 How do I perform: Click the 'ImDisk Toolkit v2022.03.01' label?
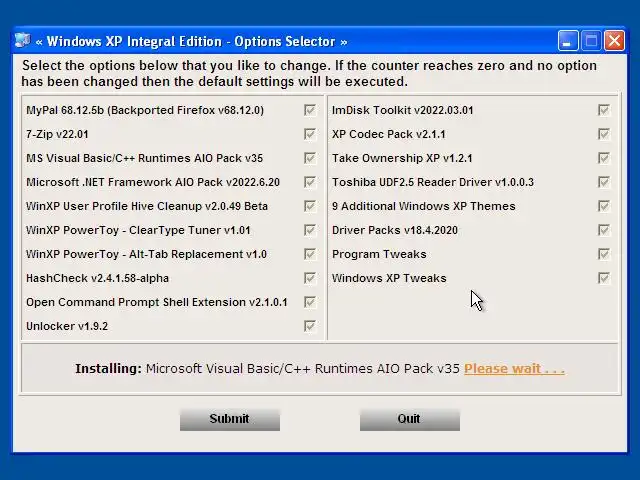pyautogui.click(x=402, y=110)
